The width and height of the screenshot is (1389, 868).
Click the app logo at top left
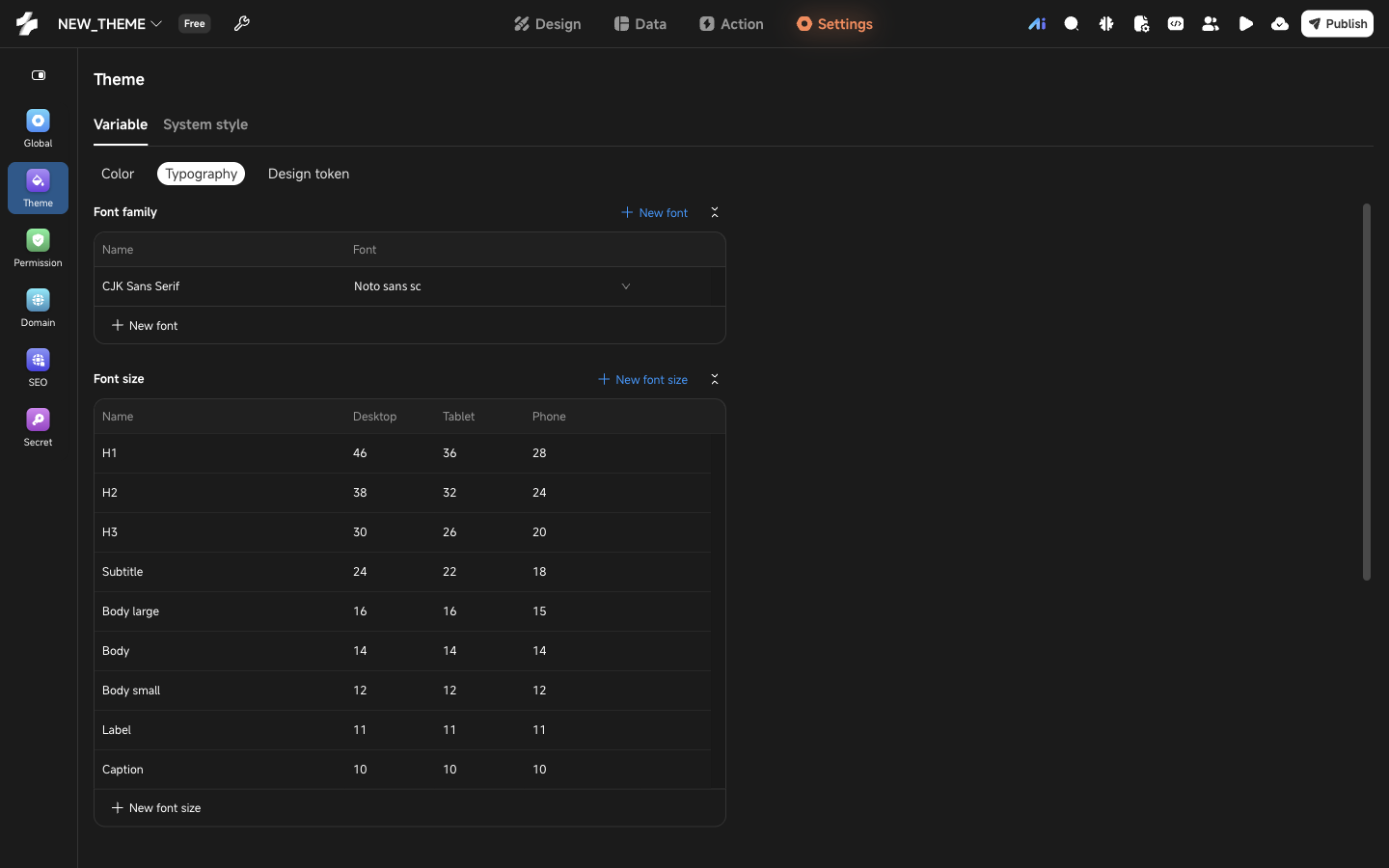point(27,24)
